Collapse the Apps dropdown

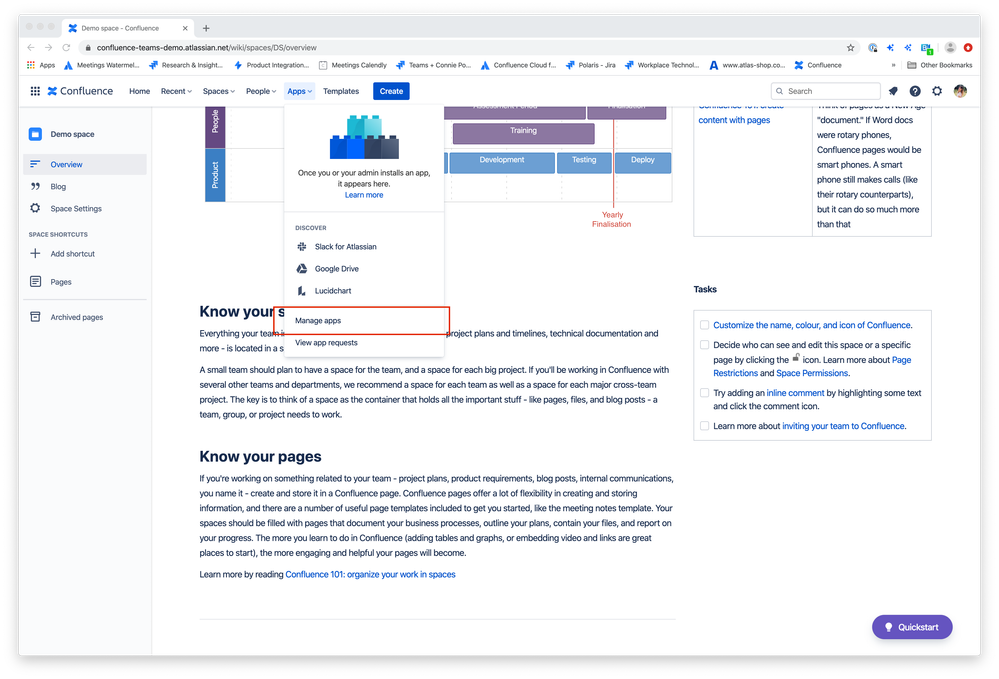click(x=299, y=91)
